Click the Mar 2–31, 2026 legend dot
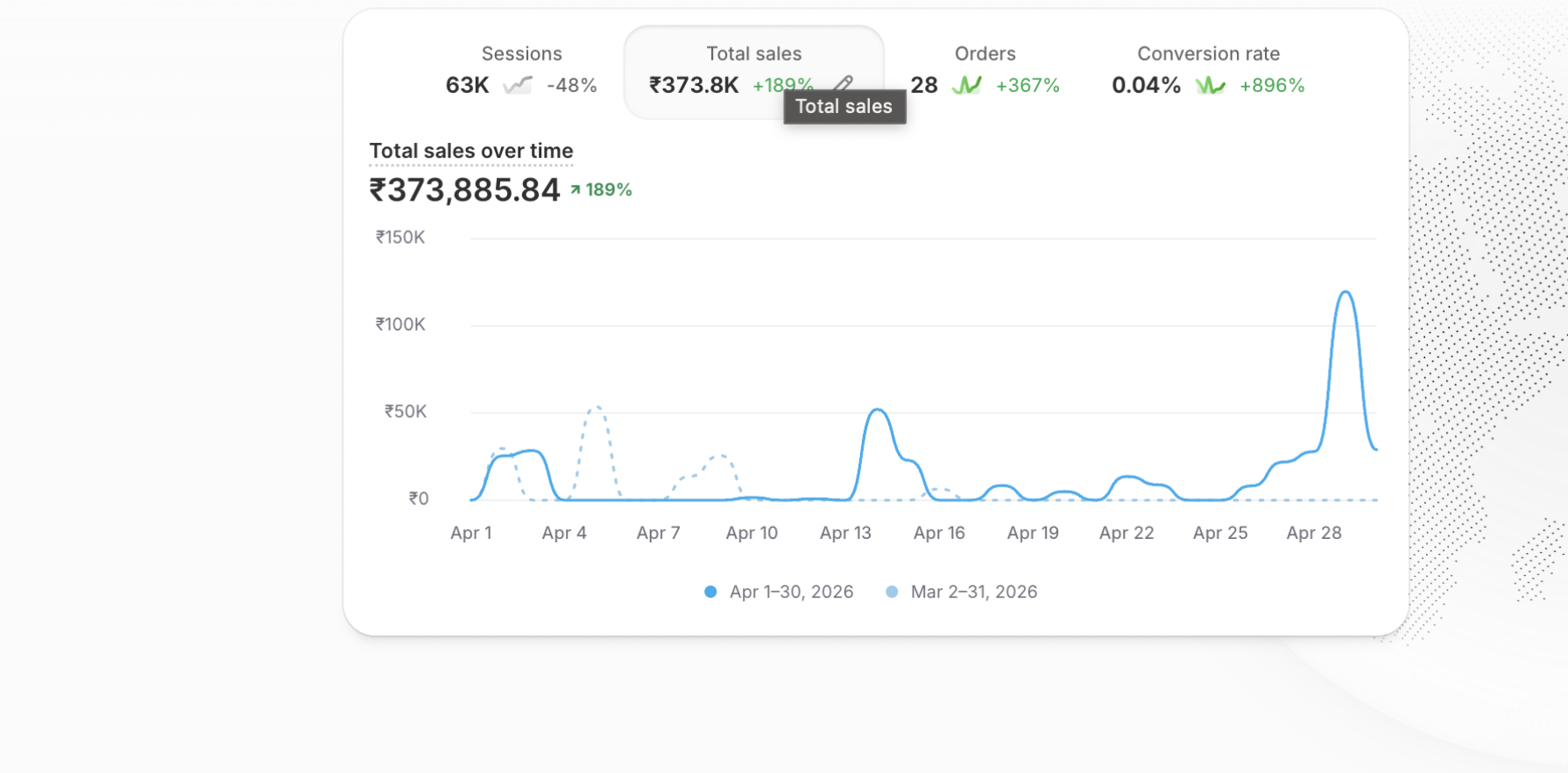Screen dimensions: 1568x773 tap(892, 592)
